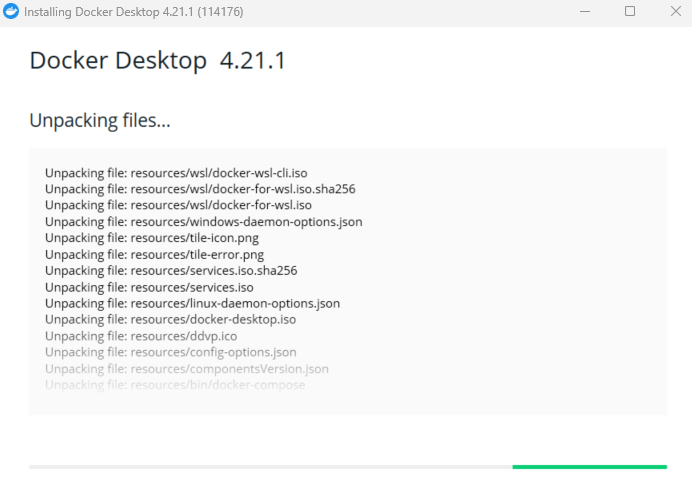Image resolution: width=692 pixels, height=478 pixels.
Task: Select the log line for linux-daemon-options.json
Action: pos(192,304)
